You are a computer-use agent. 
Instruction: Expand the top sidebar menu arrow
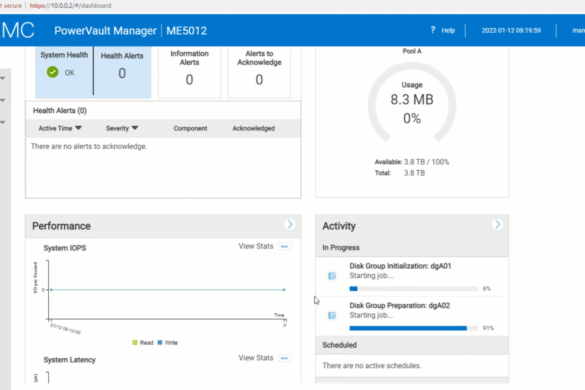pyautogui.click(x=3, y=78)
